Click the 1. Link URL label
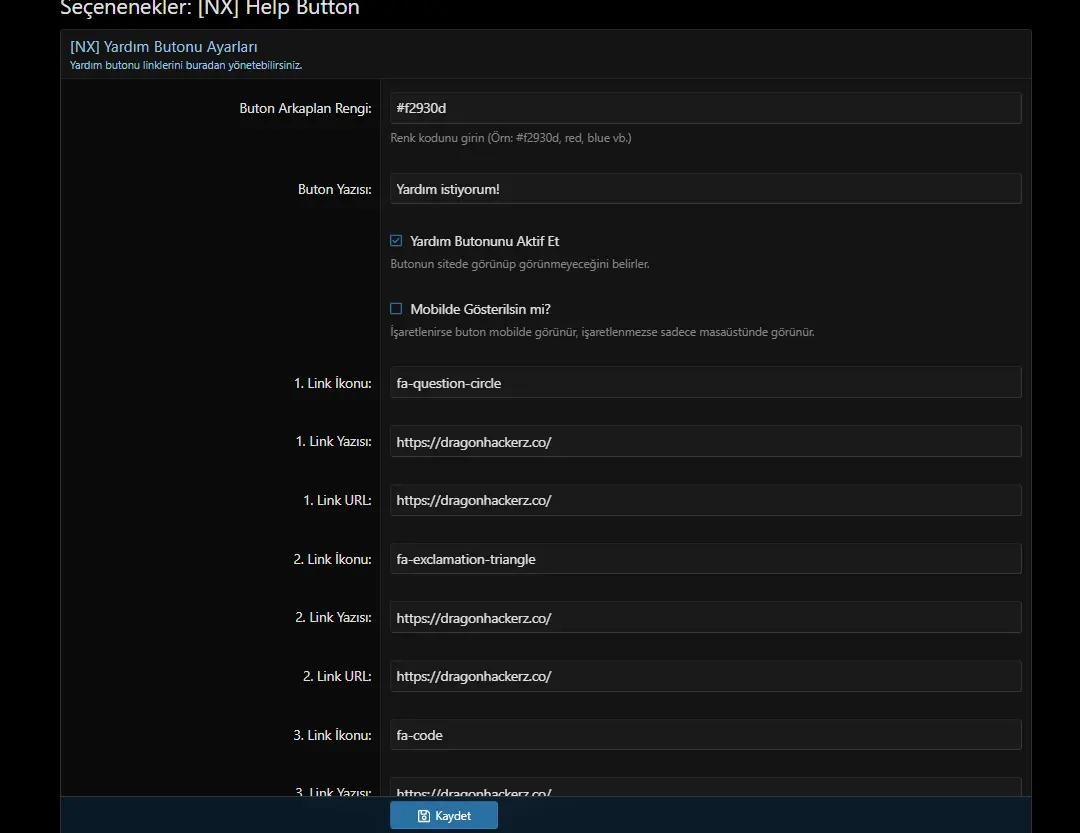 pos(337,500)
